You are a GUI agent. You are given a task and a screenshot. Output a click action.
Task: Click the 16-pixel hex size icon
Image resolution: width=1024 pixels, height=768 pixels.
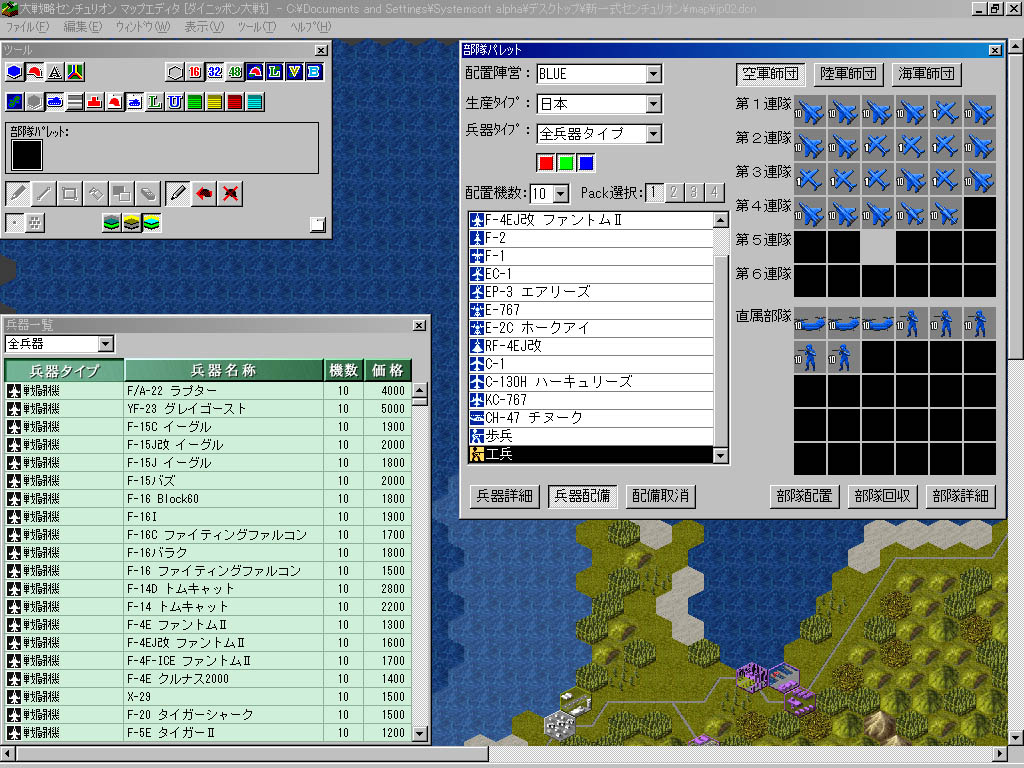coord(194,71)
